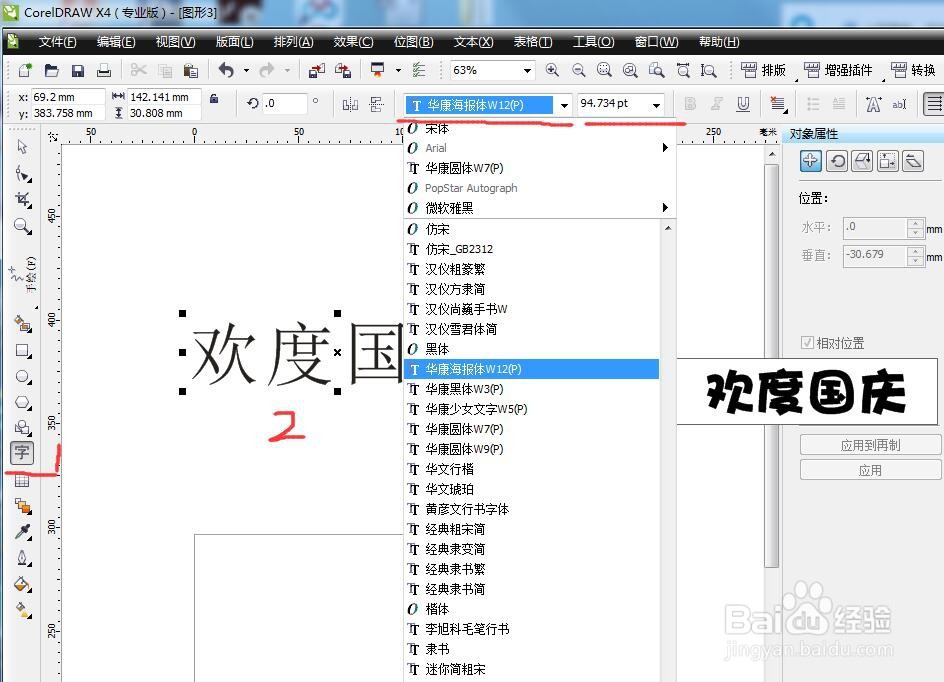This screenshot has height=682, width=944.
Task: Open the font name dropdown arrow
Action: click(x=564, y=105)
